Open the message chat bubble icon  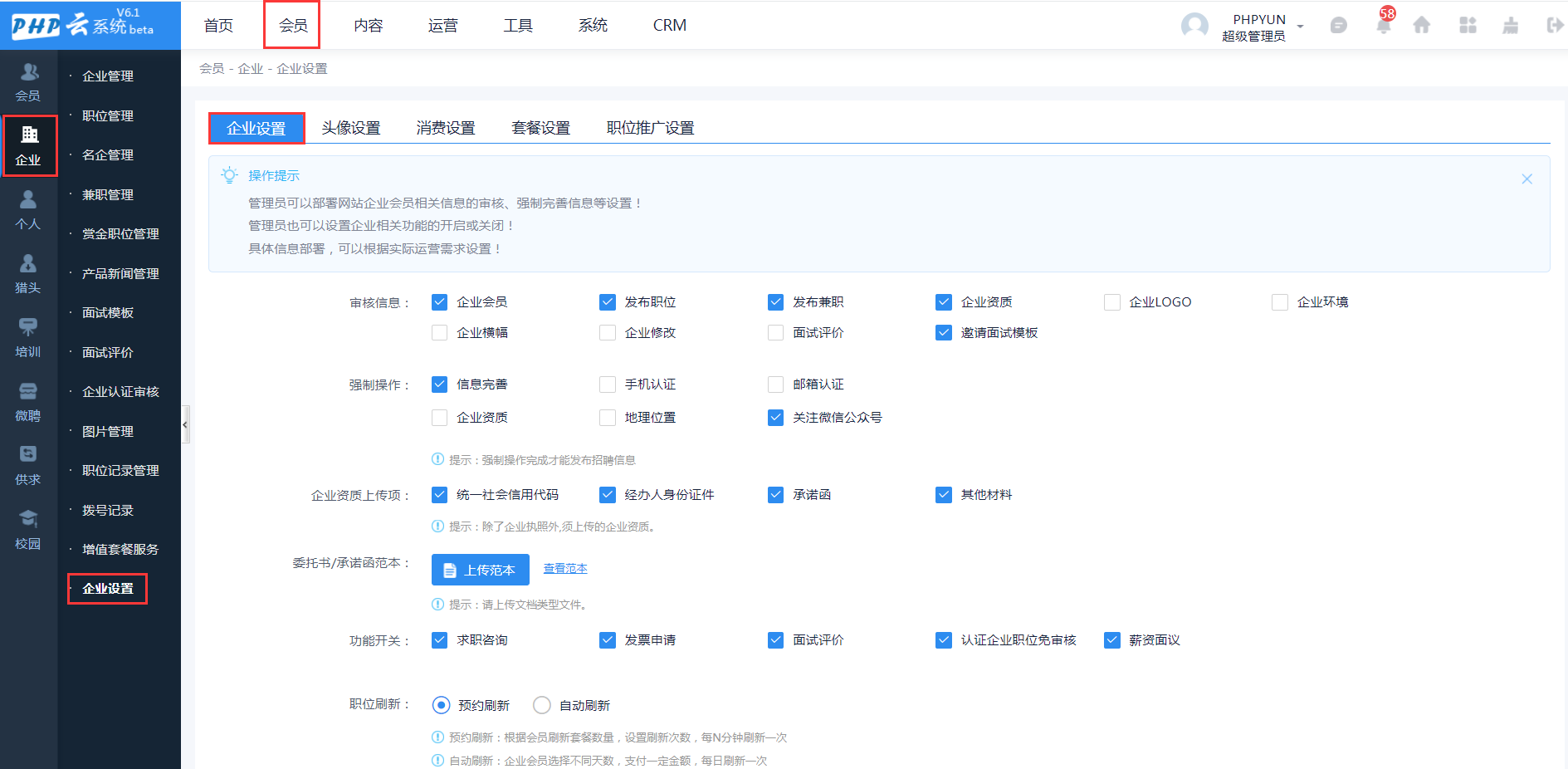click(1338, 26)
